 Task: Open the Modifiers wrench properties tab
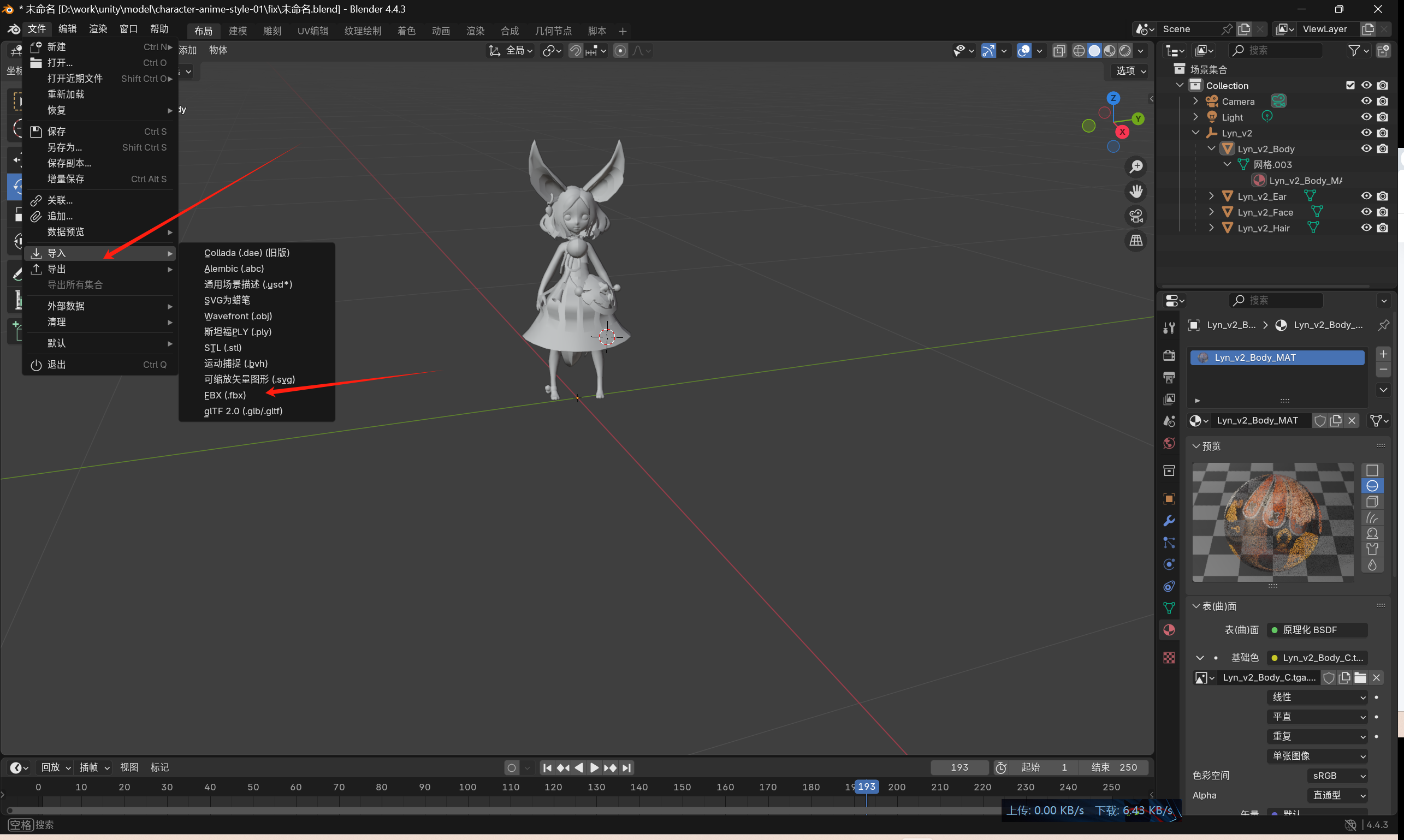[1169, 521]
